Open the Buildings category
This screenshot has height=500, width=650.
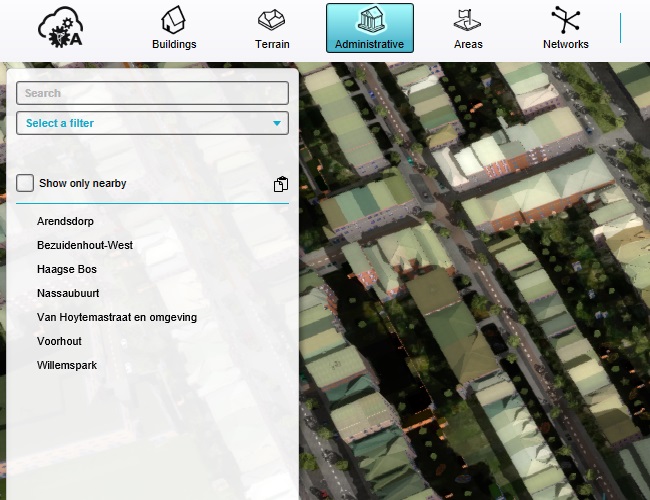tap(174, 28)
